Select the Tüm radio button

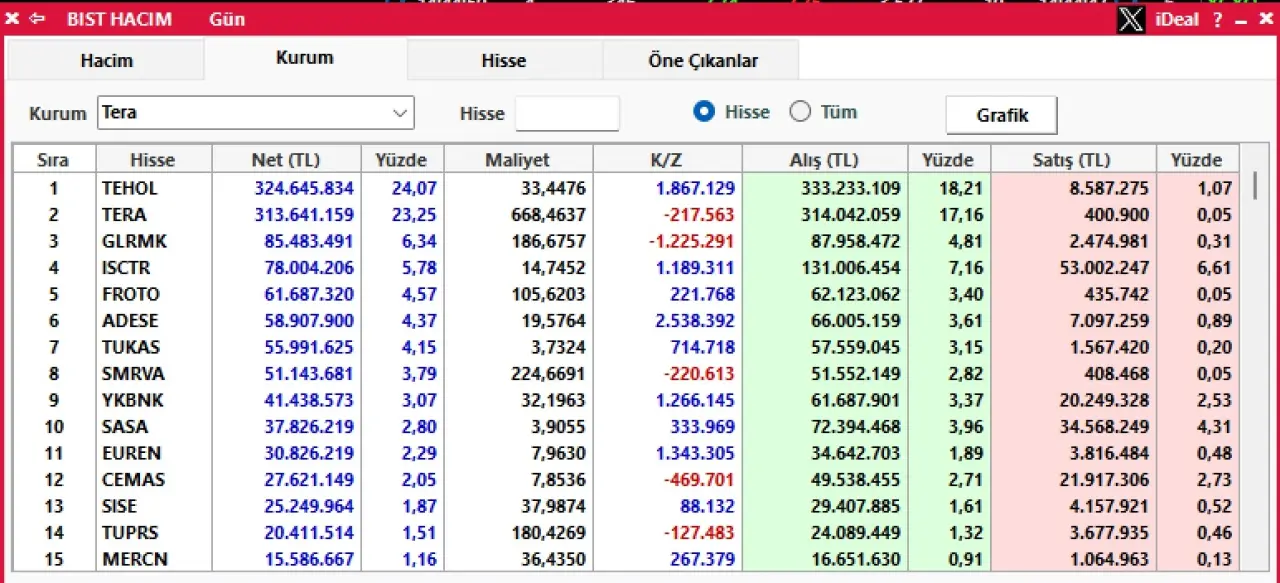click(x=800, y=112)
